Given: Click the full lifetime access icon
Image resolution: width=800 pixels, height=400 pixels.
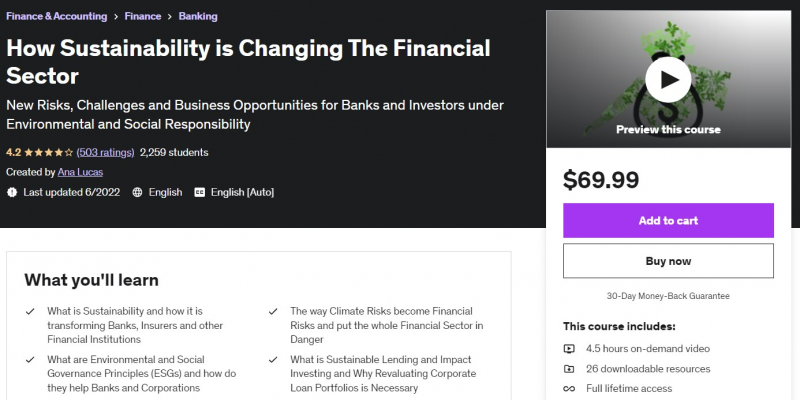Looking at the screenshot, I should [x=569, y=388].
